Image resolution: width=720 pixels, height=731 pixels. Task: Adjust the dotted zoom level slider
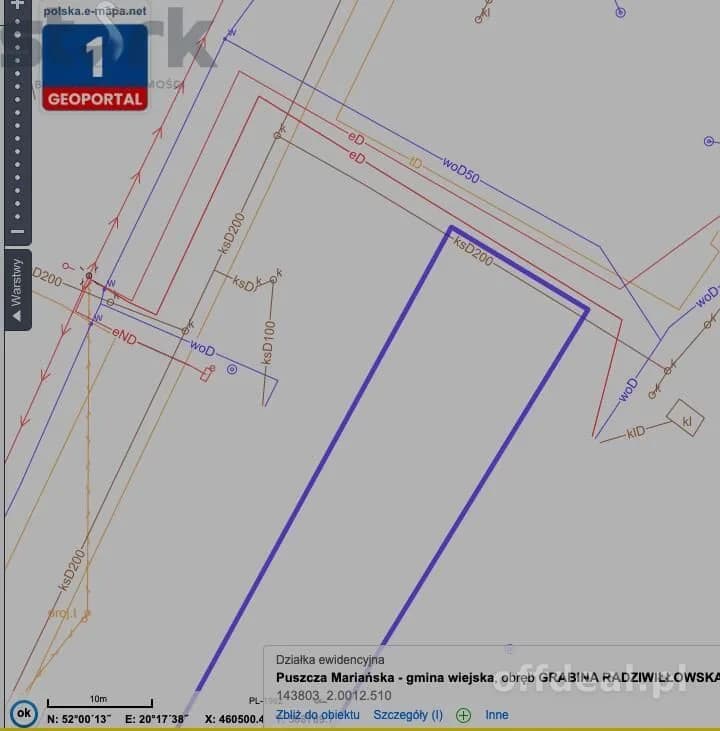click(x=17, y=119)
